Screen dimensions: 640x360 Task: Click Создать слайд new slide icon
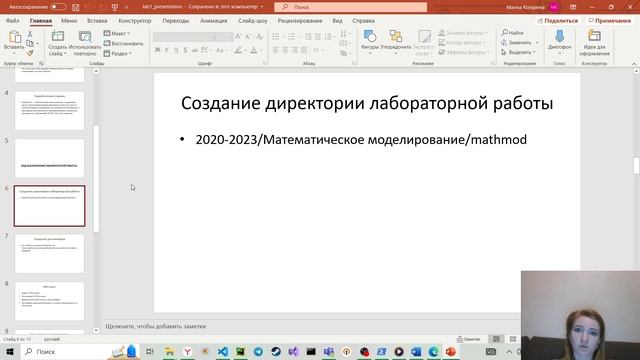point(58,37)
